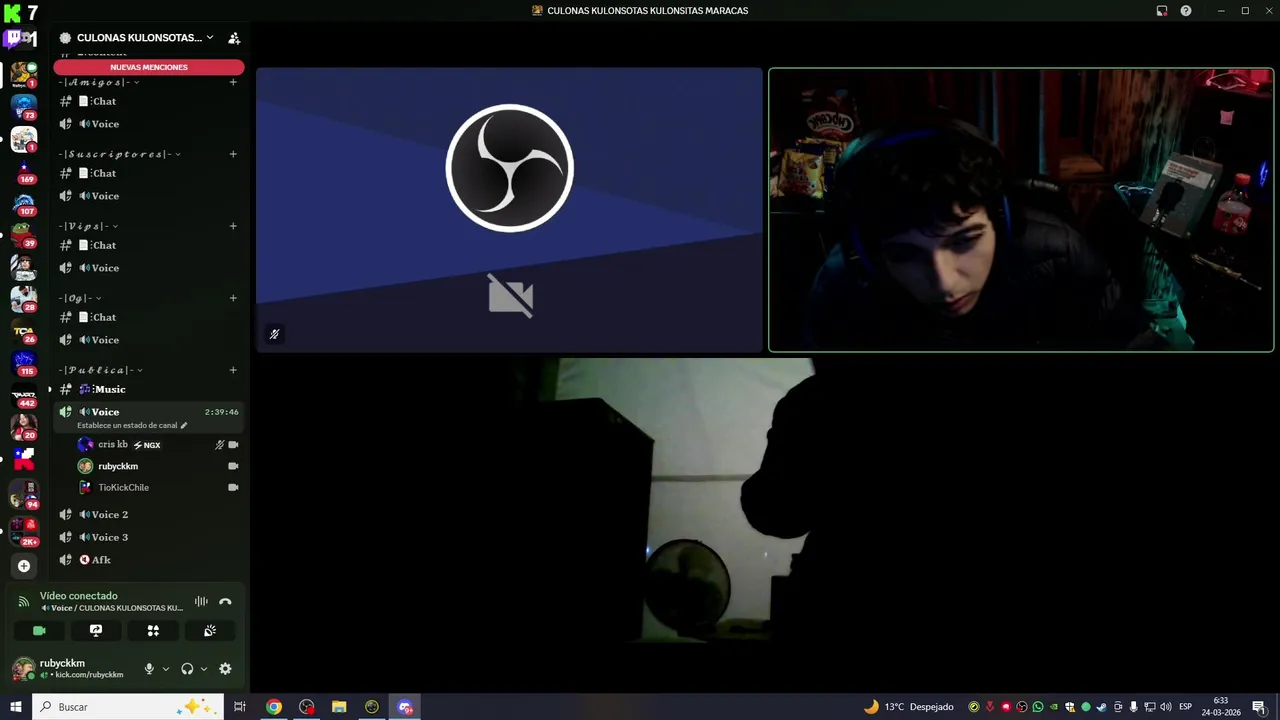Open the Activities launcher button
The height and width of the screenshot is (720, 1280).
153,631
